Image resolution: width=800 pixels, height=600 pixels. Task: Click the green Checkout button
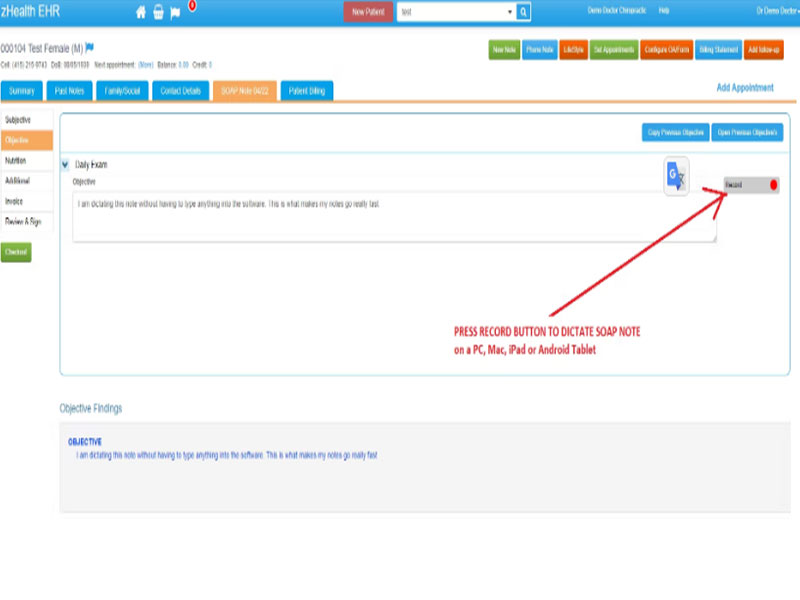(x=16, y=252)
